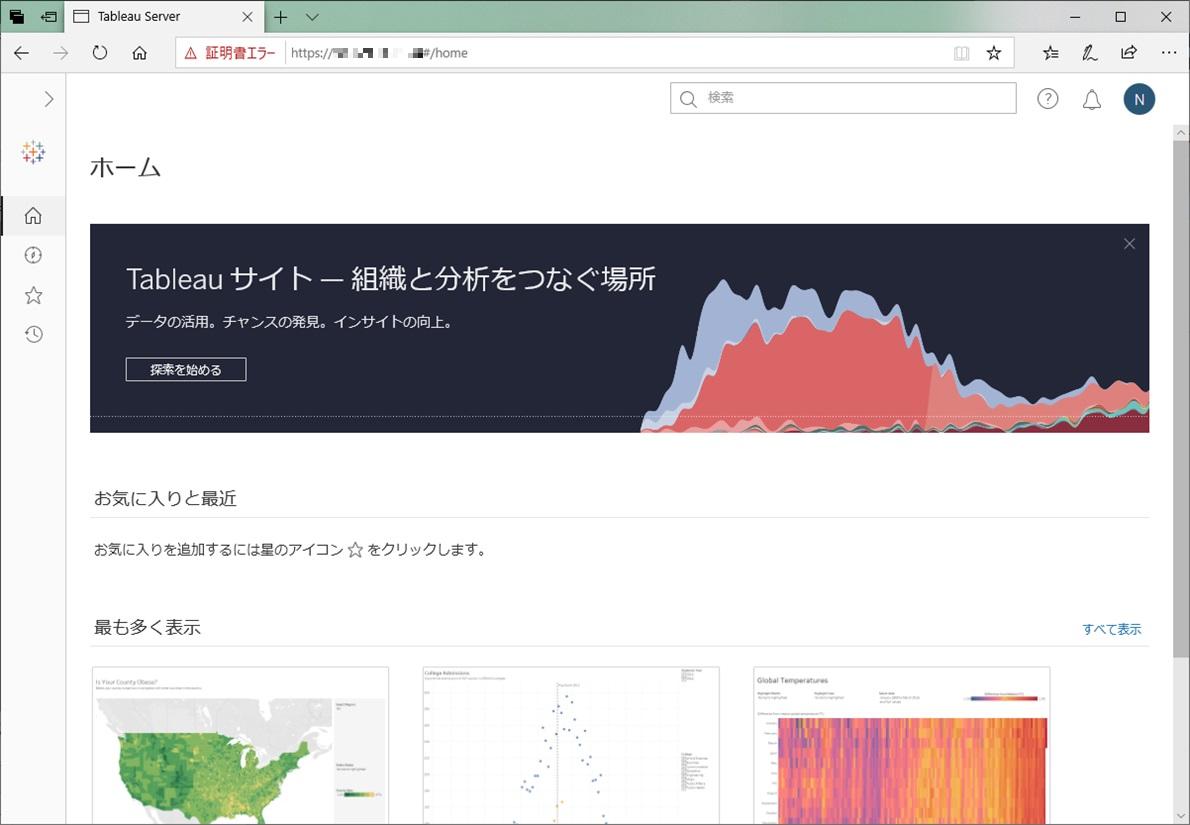Viewport: 1190px width, 825px height.
Task: Expand the Tableau sidebar navigation chevron
Action: click(x=49, y=99)
